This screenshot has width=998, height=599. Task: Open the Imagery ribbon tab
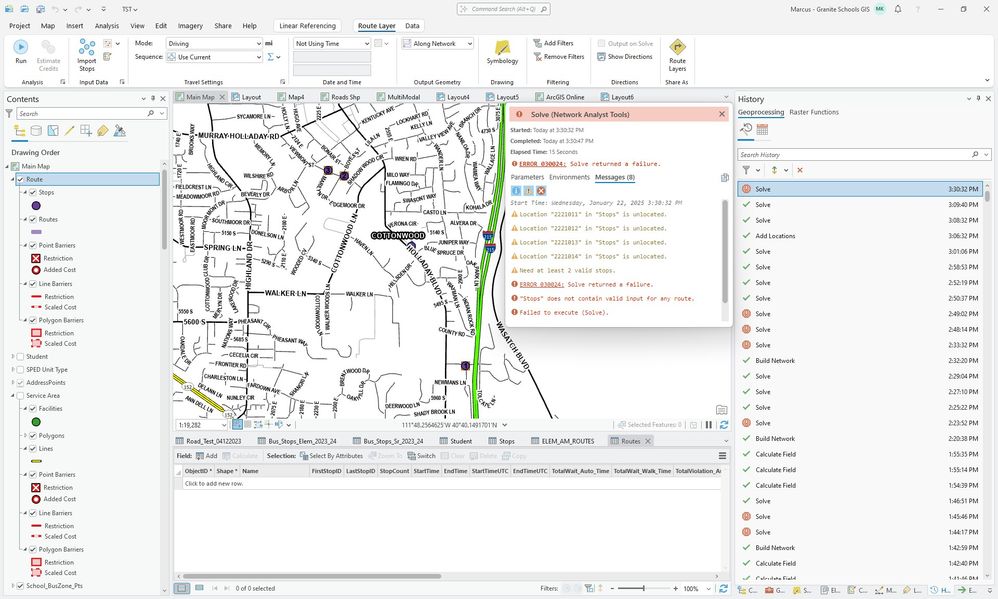pyautogui.click(x=190, y=25)
